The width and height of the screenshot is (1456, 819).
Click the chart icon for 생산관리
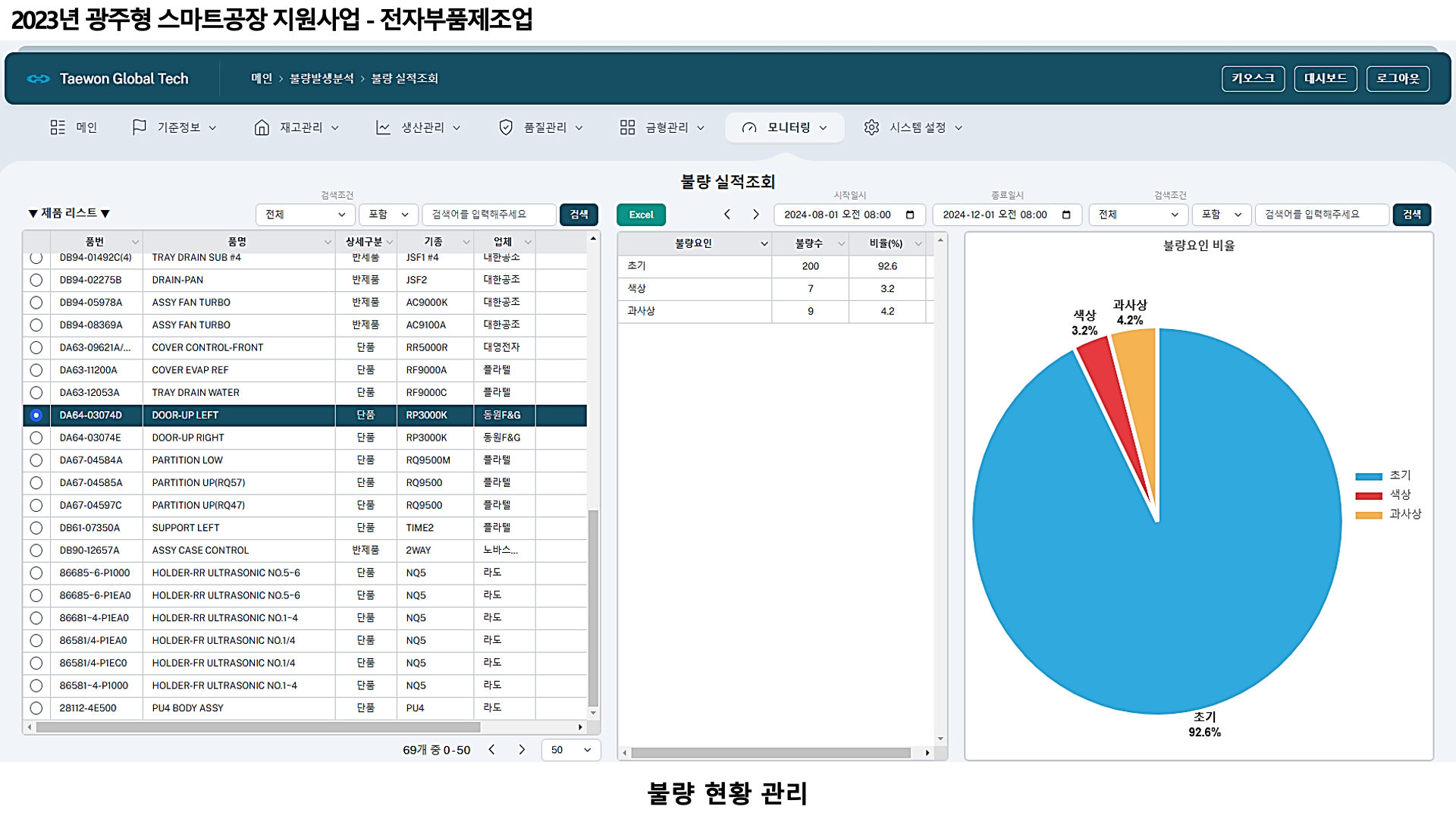[383, 127]
